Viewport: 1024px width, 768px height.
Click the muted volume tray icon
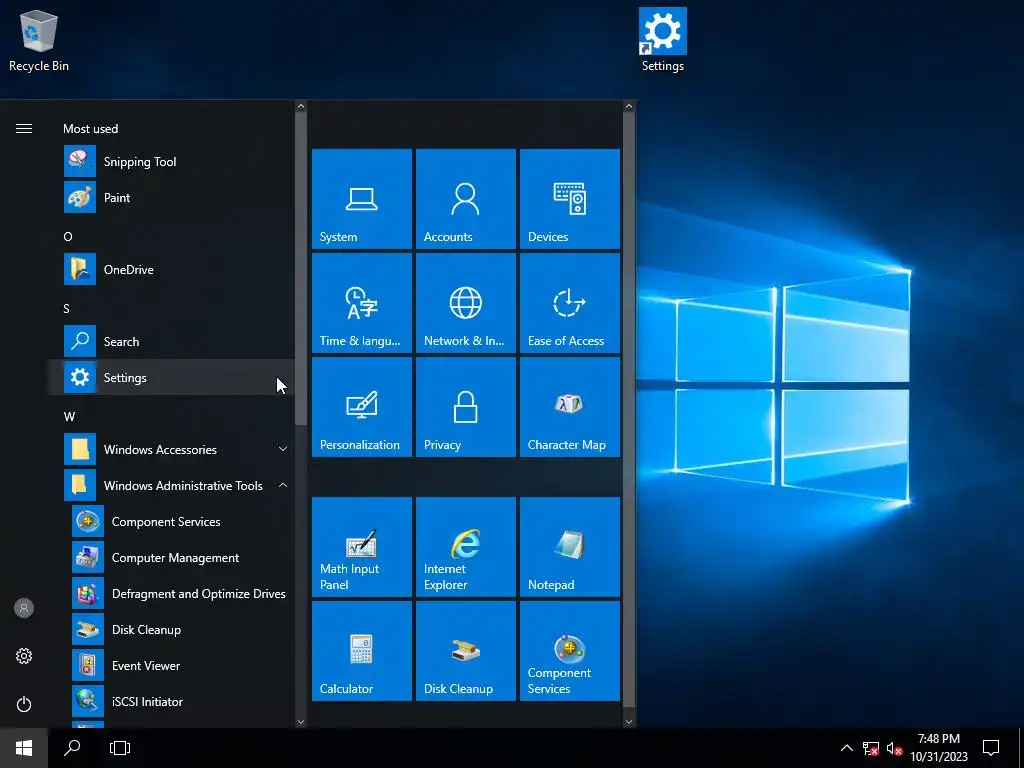click(894, 748)
